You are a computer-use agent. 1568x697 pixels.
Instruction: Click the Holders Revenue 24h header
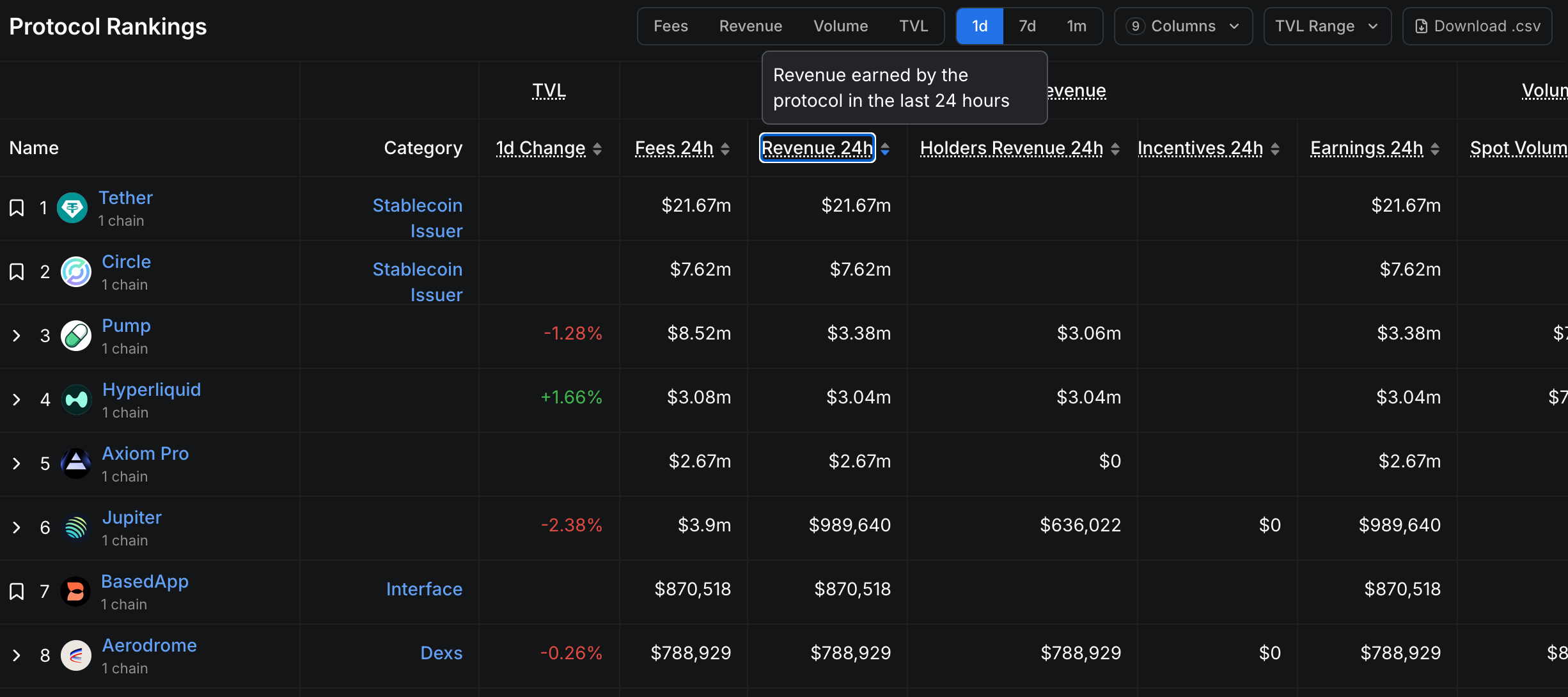pos(1012,148)
